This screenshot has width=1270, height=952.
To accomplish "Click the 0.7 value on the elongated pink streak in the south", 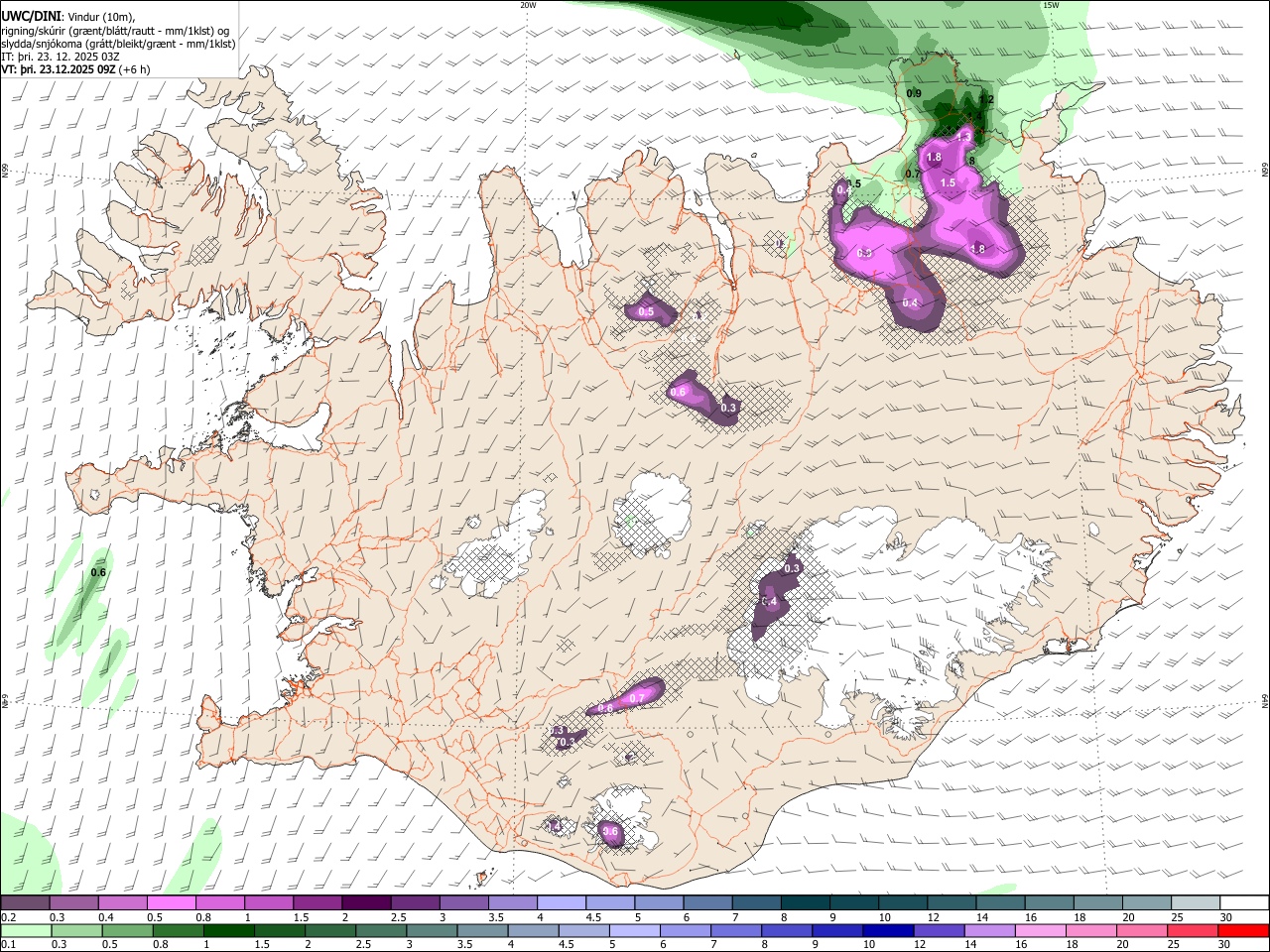I will (x=637, y=698).
